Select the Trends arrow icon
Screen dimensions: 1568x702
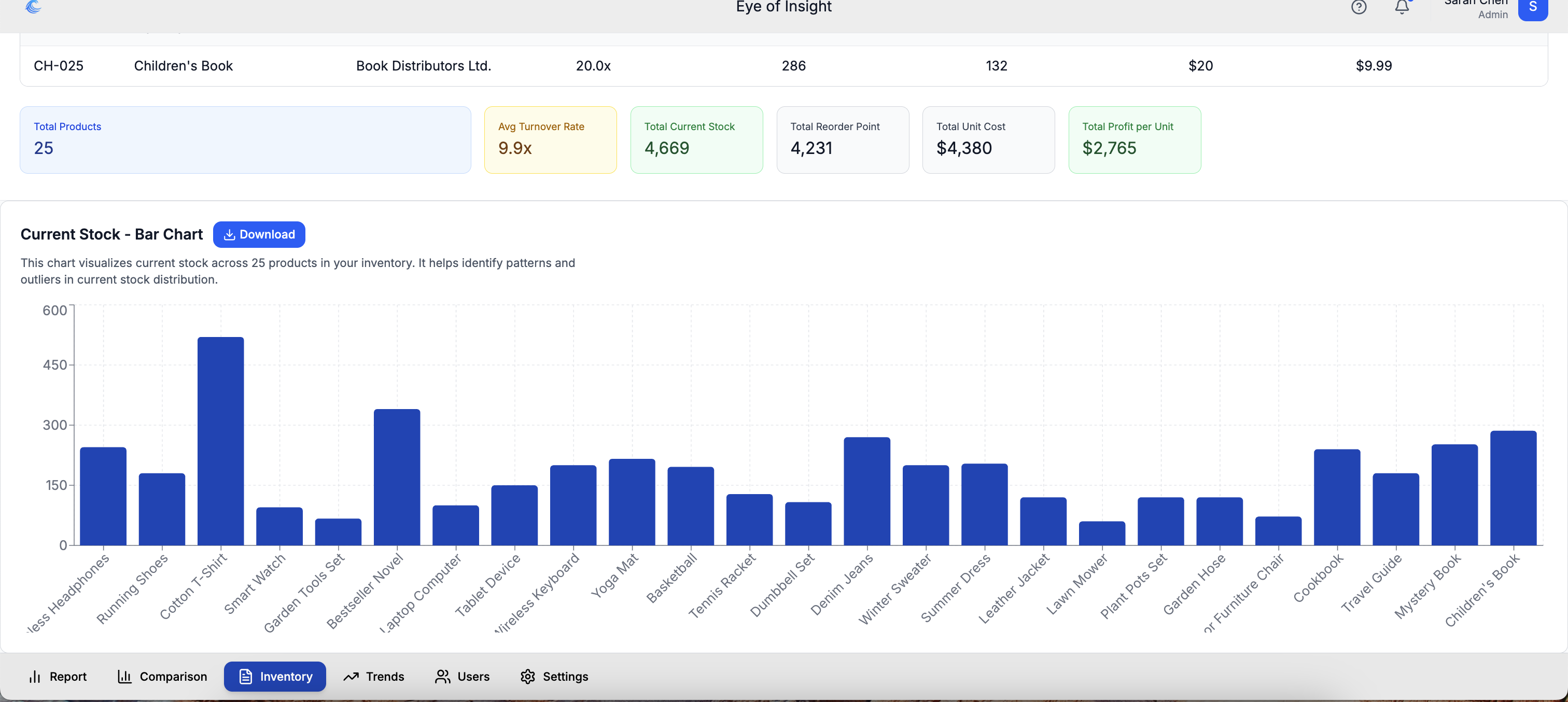click(x=351, y=676)
